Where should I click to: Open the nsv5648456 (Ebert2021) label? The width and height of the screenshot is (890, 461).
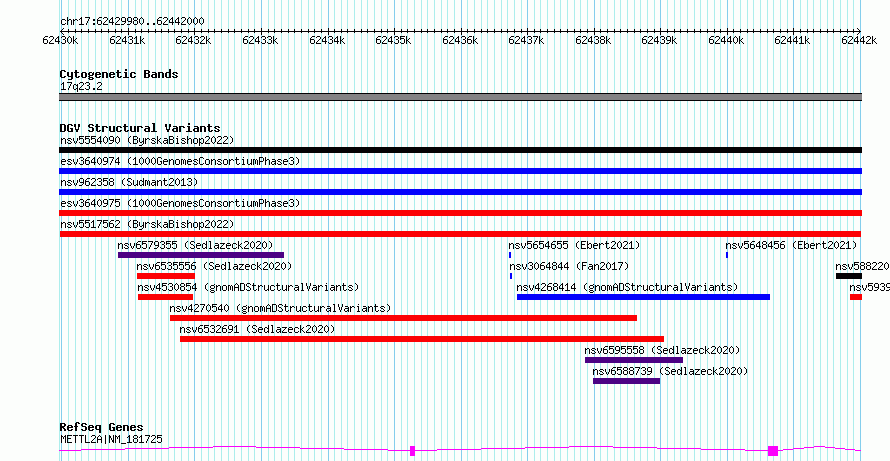(x=791, y=245)
